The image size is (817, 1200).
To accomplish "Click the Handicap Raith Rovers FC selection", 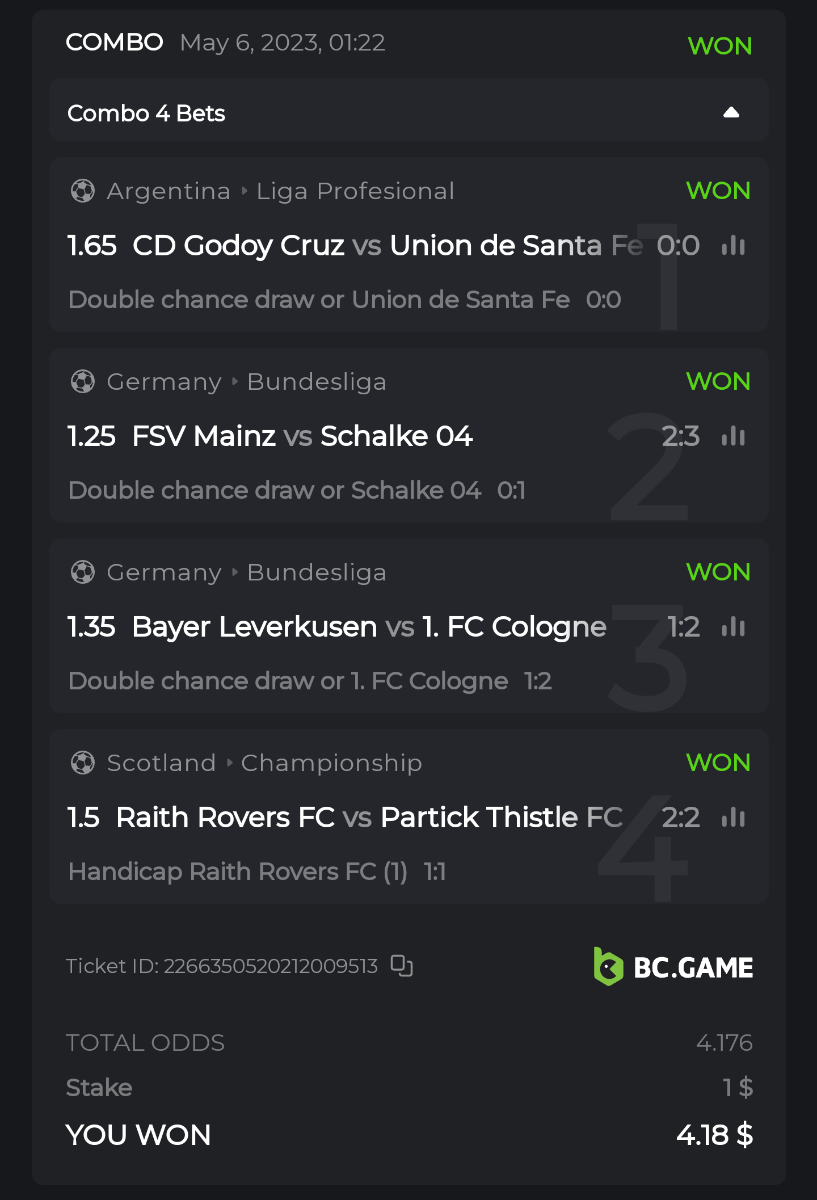I will coord(238,872).
